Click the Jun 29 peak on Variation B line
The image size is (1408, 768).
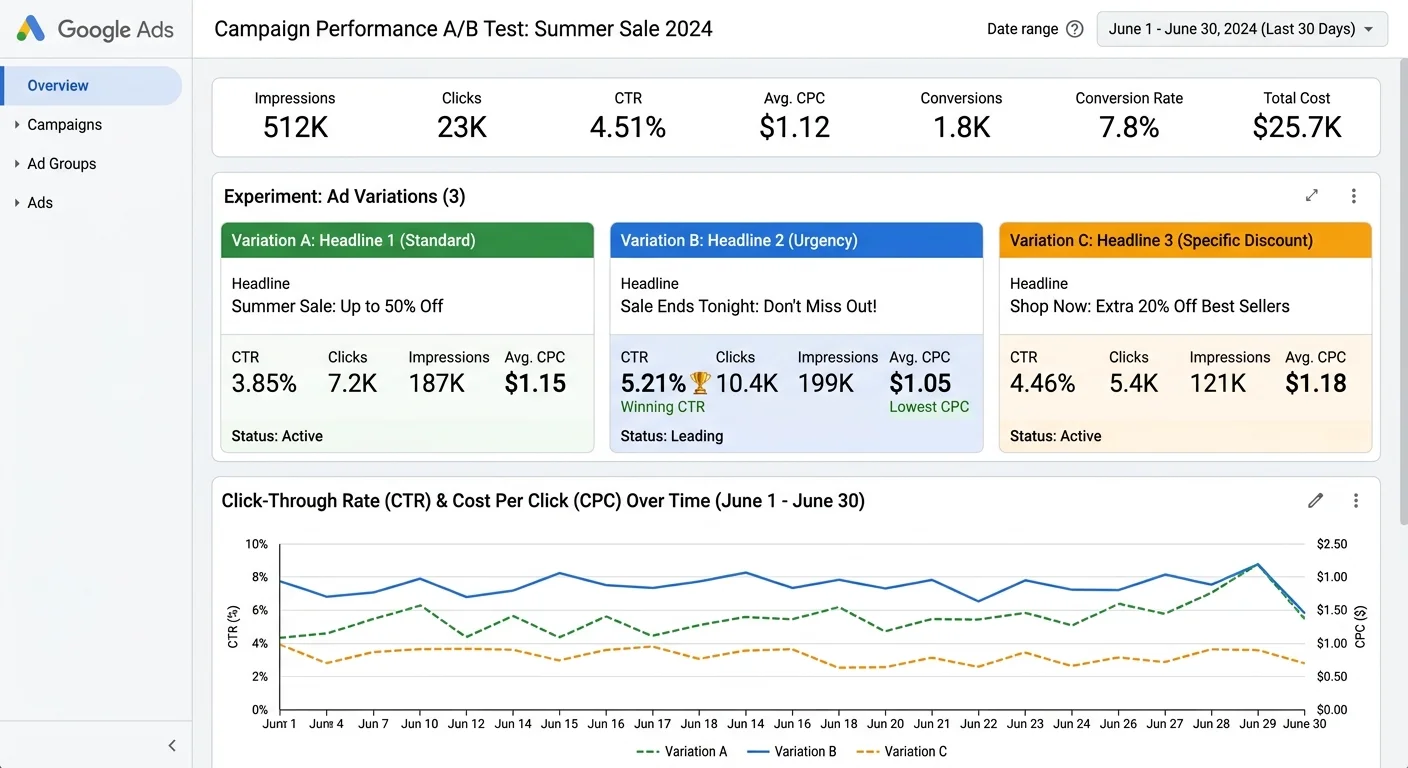click(x=1257, y=564)
